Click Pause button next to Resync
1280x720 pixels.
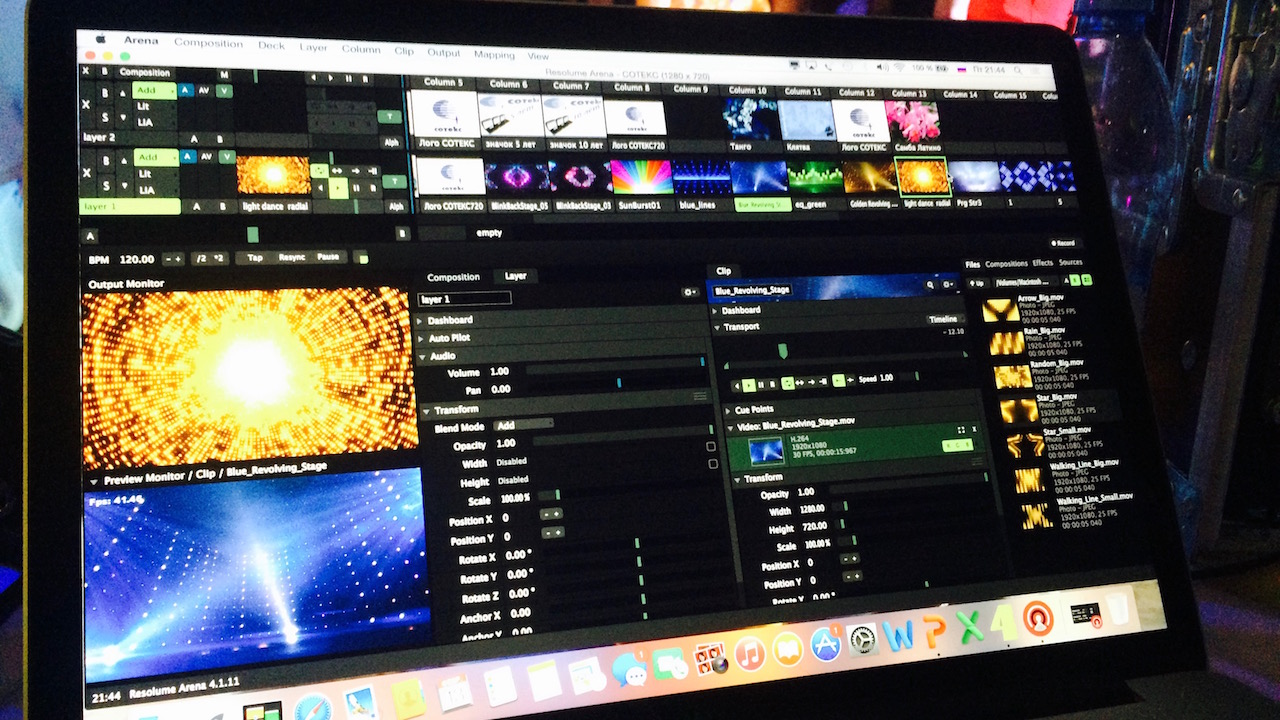point(328,257)
